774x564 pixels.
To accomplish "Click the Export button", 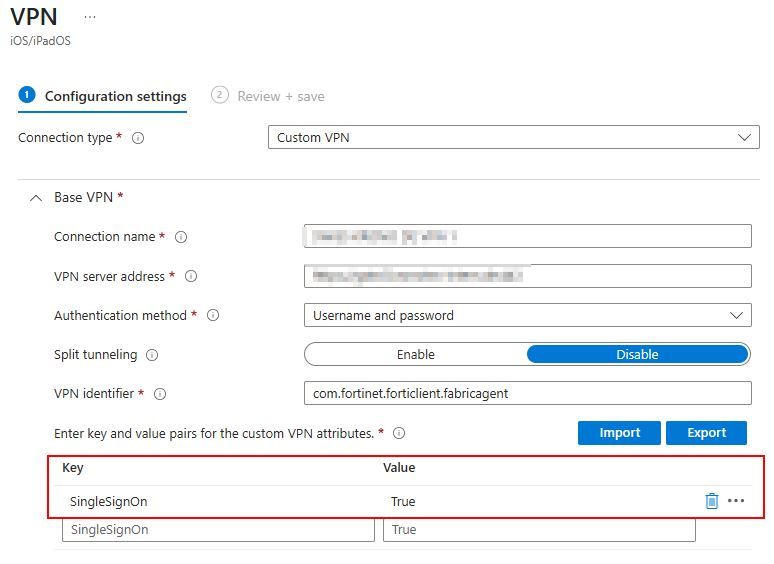I will 706,433.
